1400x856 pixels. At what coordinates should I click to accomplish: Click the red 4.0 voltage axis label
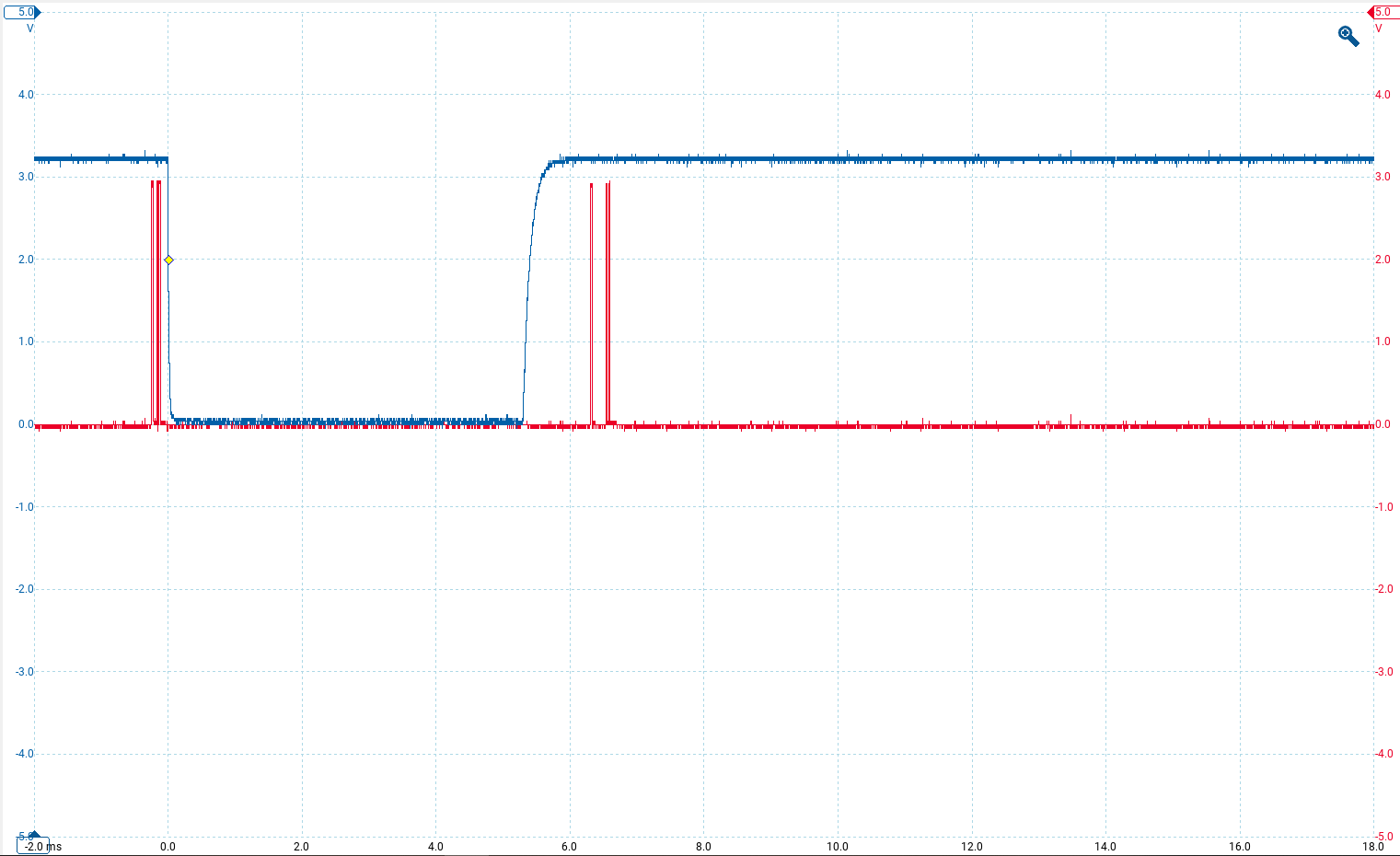[x=1383, y=95]
